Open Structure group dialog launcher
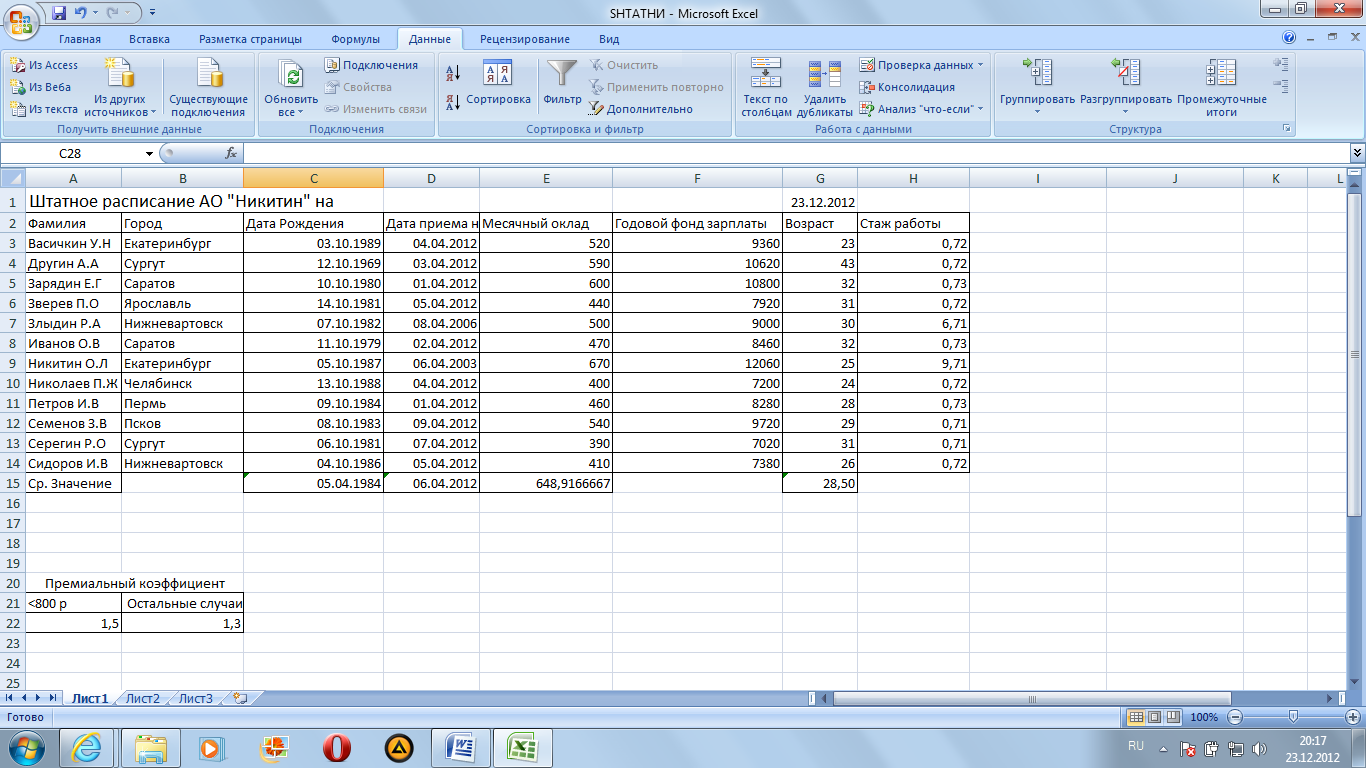 [1286, 129]
